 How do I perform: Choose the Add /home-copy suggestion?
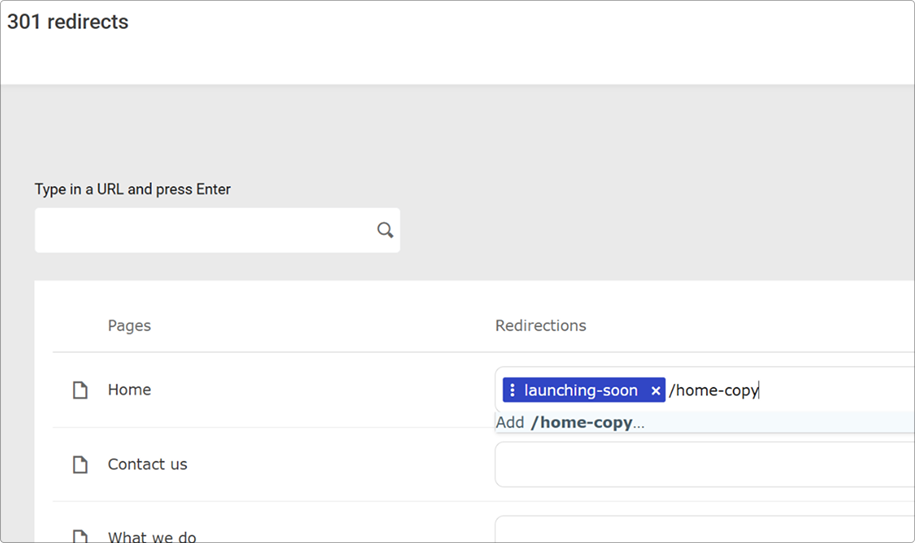[x=570, y=422]
